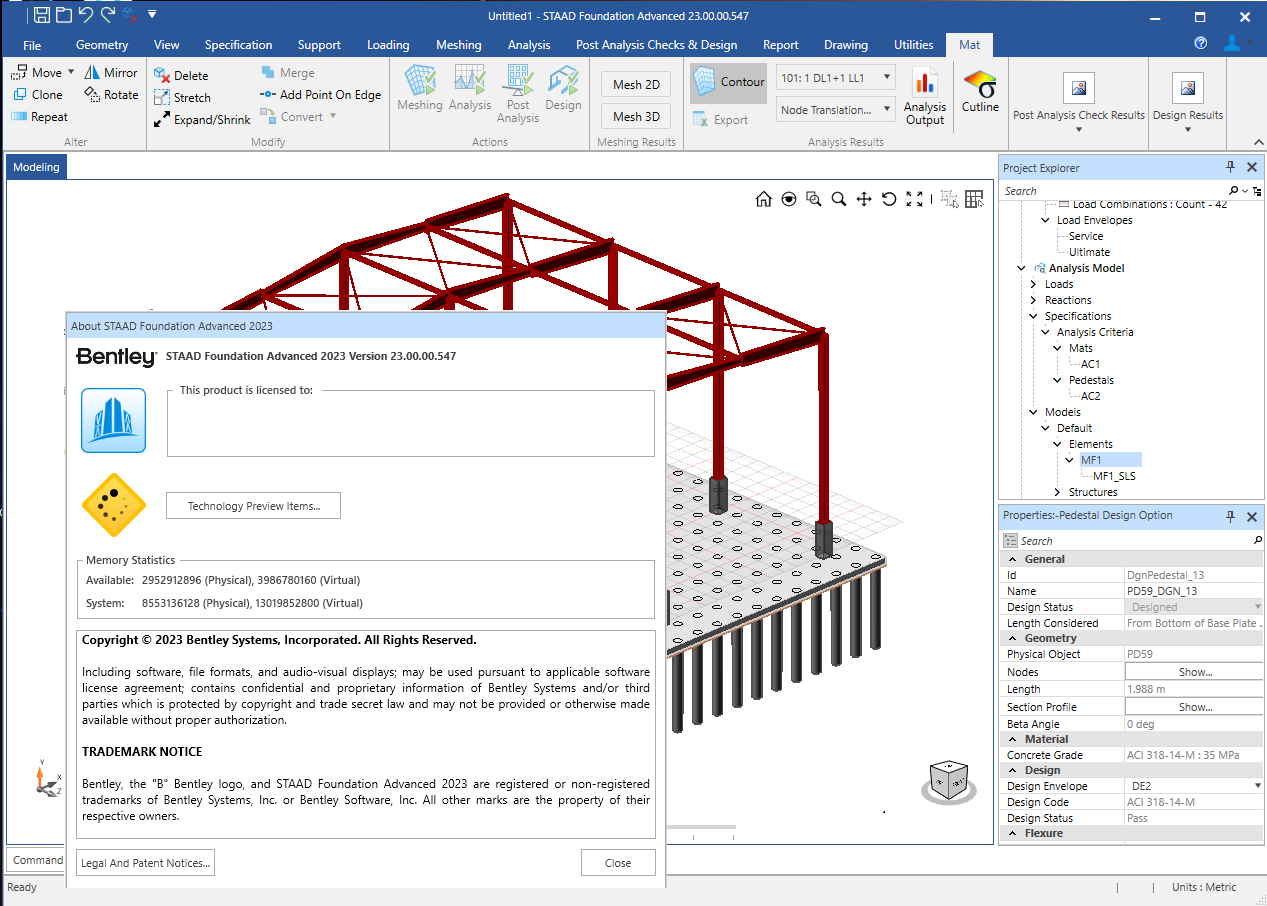The image size is (1267, 906).
Task: Select the Mirror tool
Action: point(110,72)
